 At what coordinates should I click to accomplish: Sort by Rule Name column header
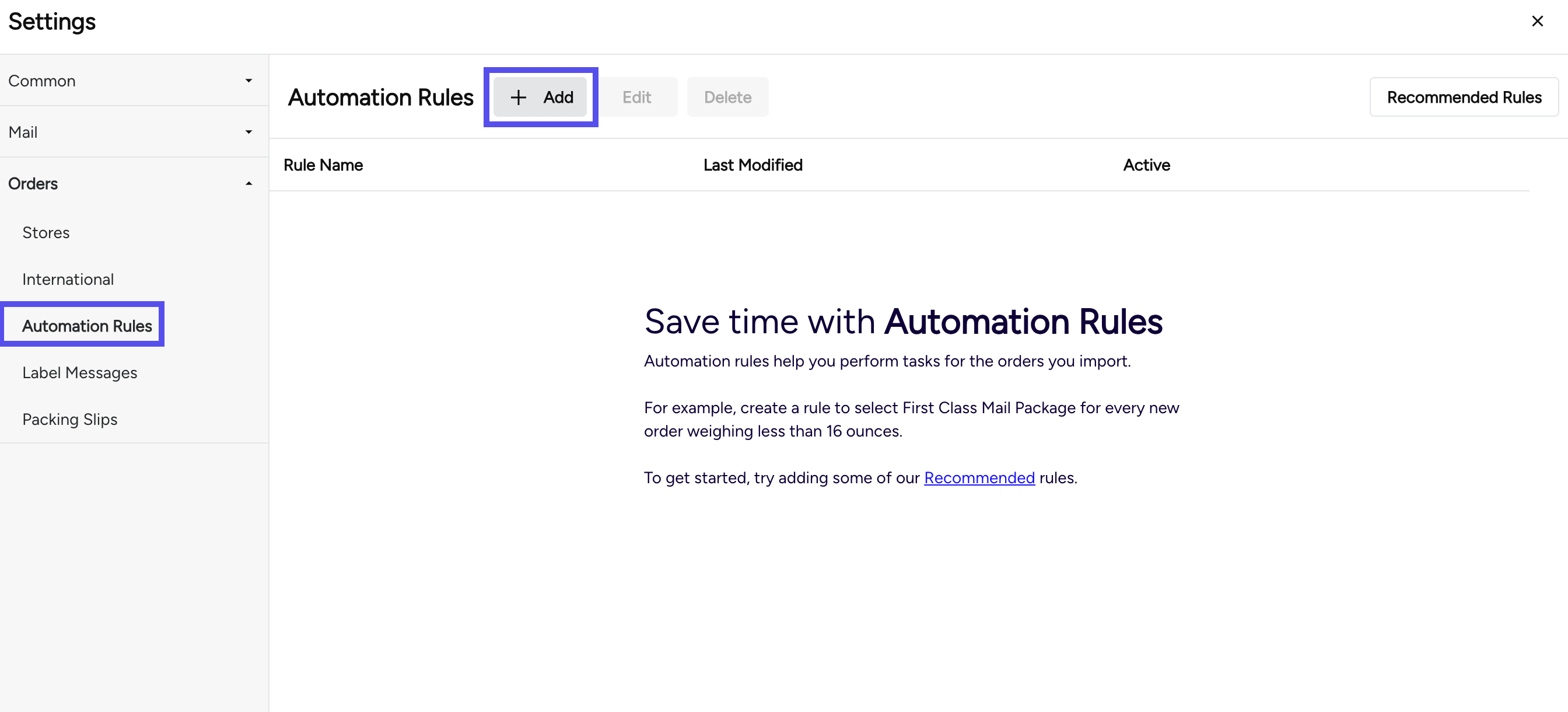coord(323,165)
